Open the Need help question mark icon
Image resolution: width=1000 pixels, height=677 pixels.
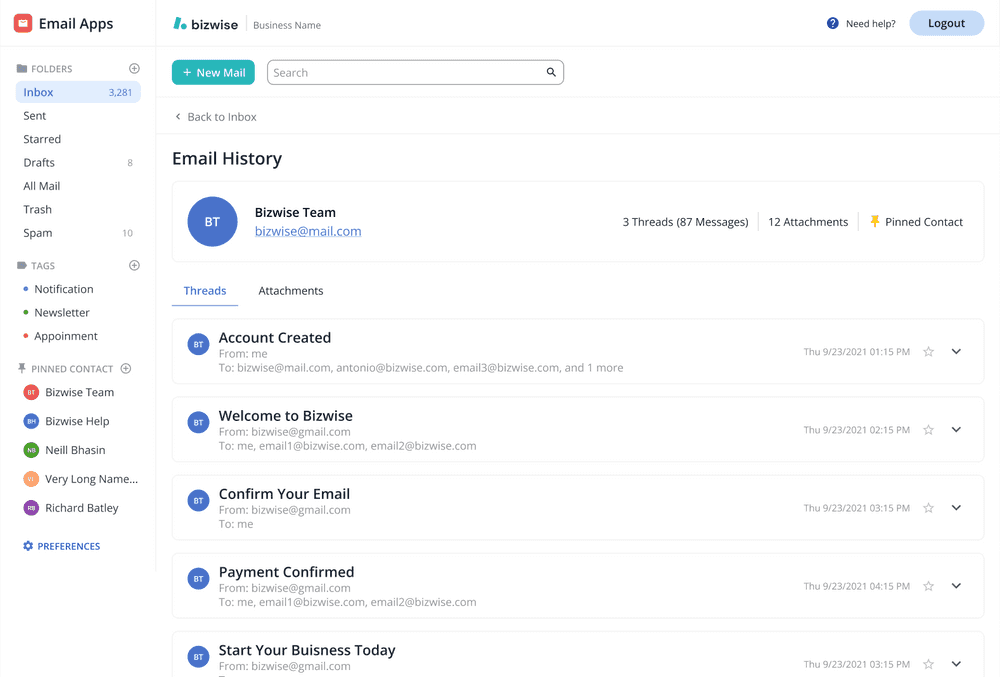833,23
